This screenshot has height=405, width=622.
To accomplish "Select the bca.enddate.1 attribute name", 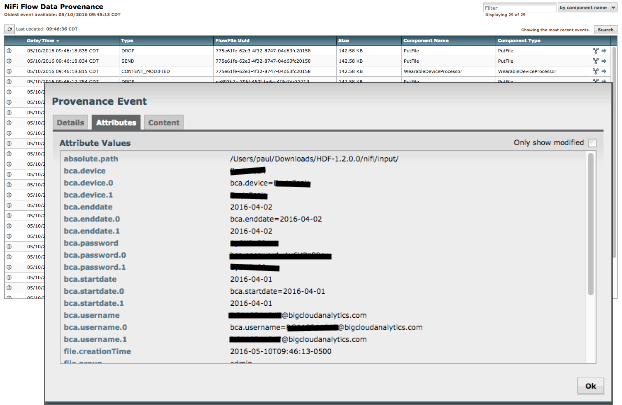I will 92,231.
